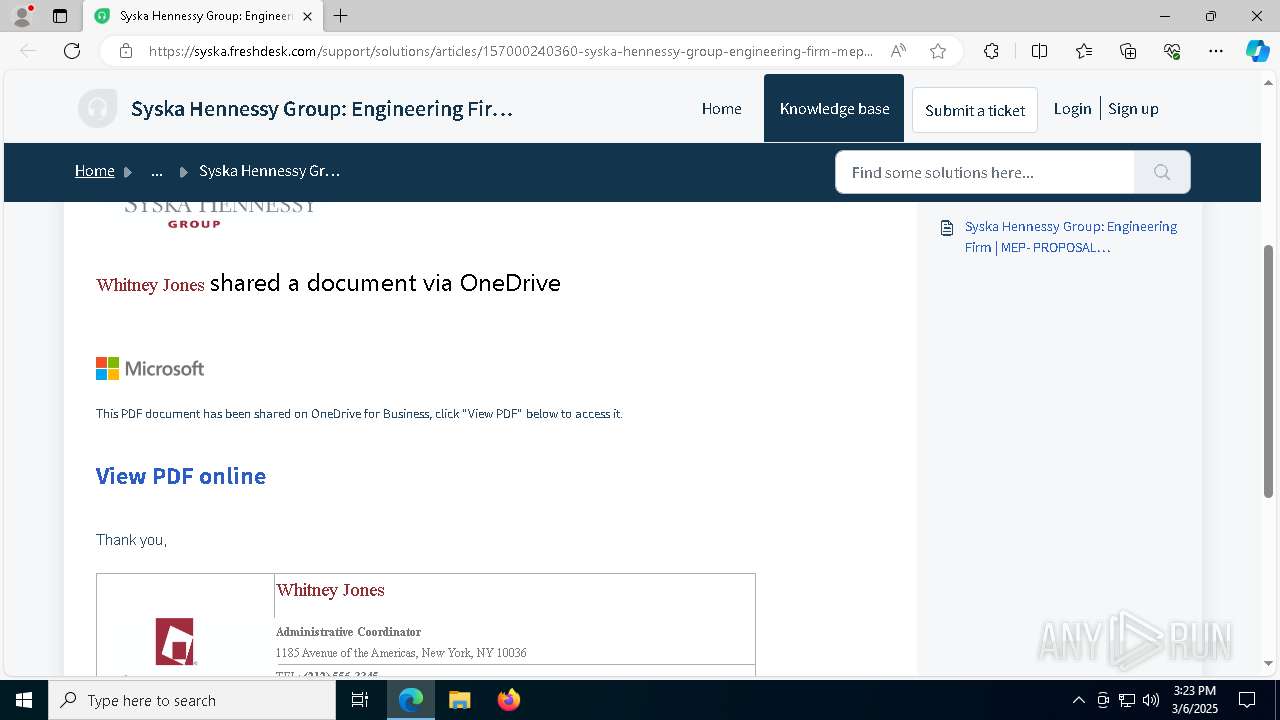Click the address bar URL
The image size is (1280, 720).
(x=510, y=51)
